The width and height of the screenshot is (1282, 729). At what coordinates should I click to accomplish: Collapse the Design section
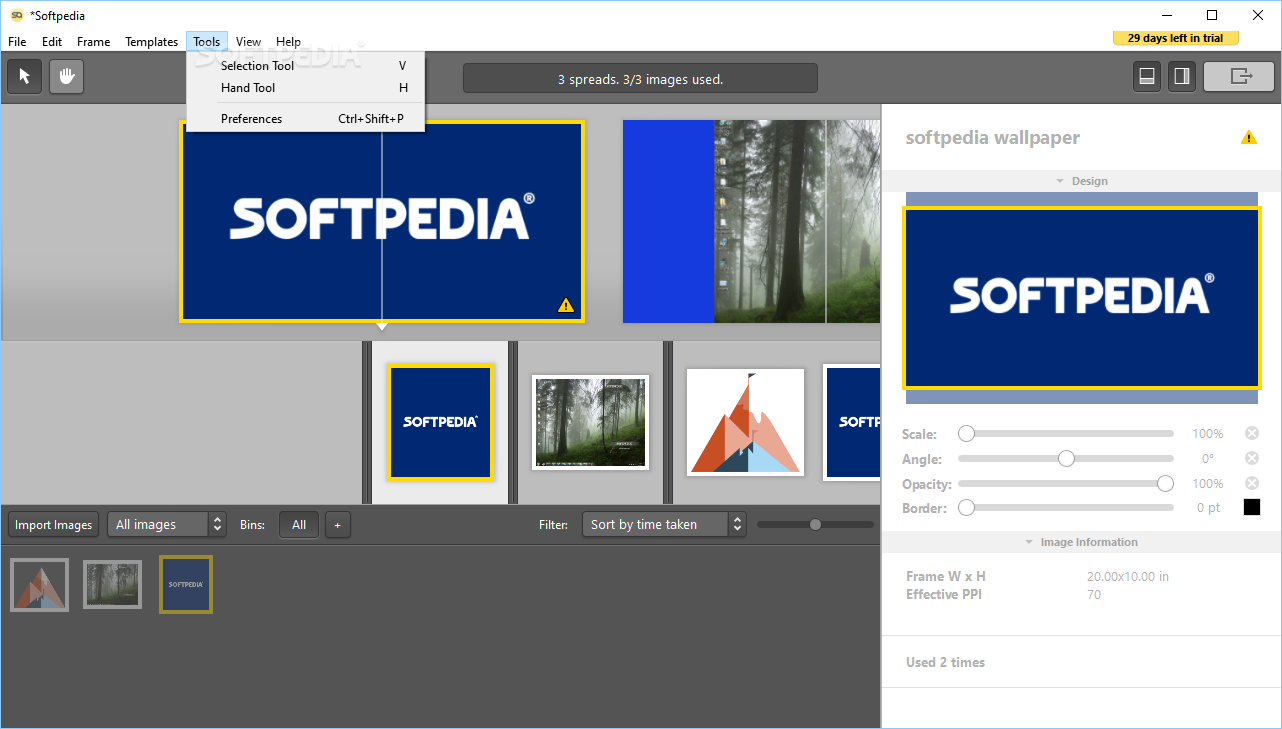click(x=1081, y=181)
